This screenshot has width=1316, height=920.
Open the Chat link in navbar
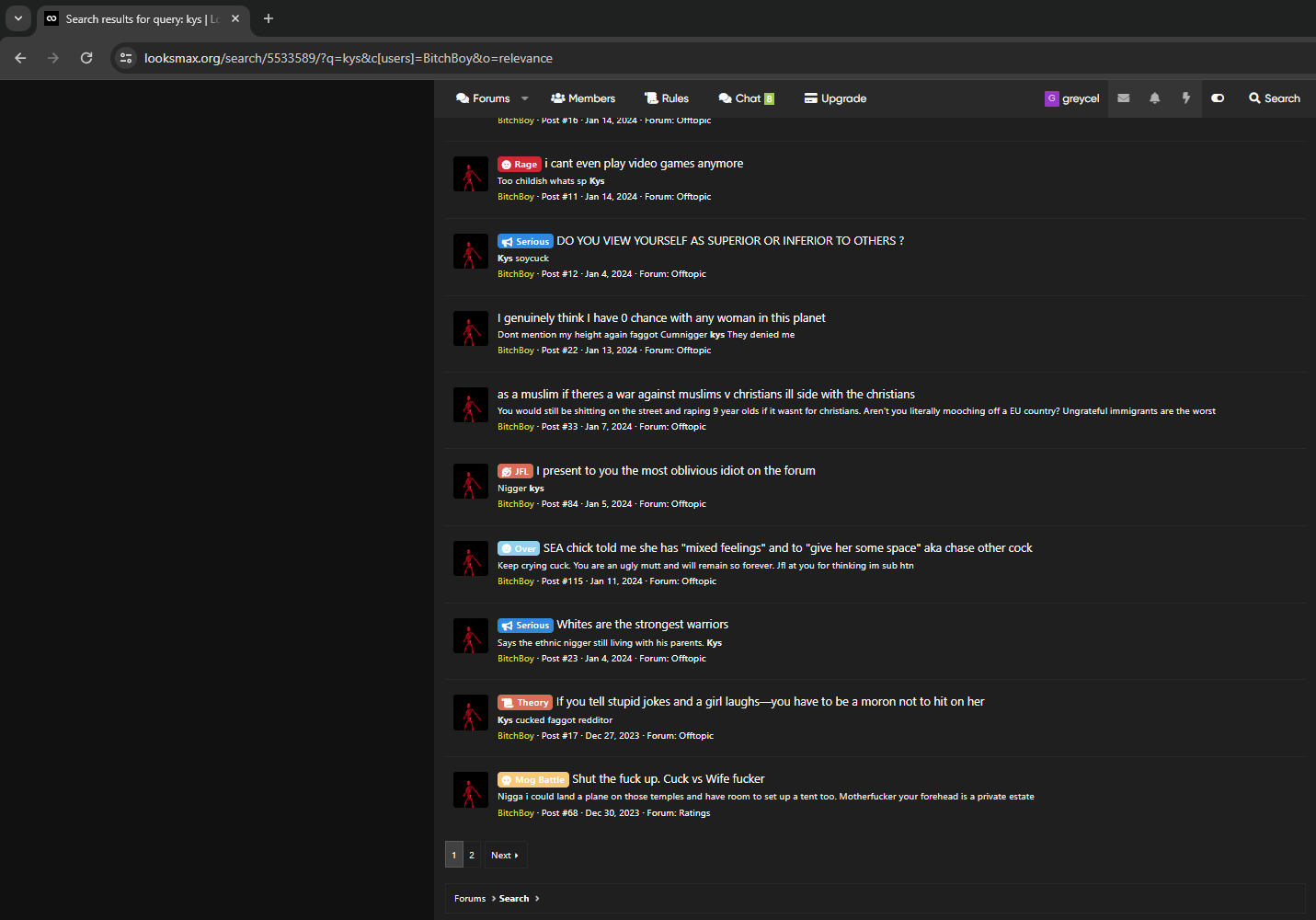746,98
